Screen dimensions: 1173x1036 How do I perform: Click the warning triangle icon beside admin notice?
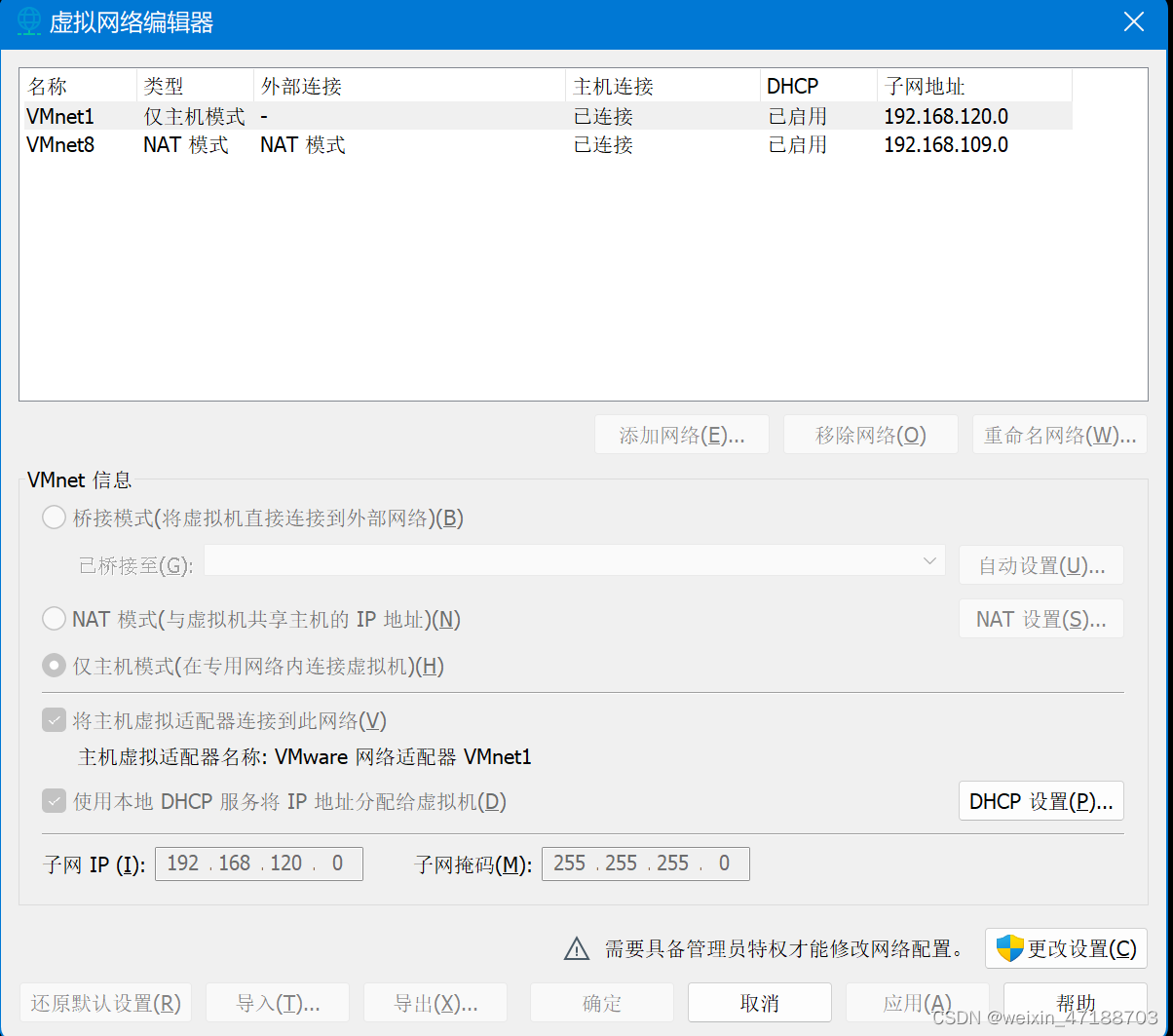(x=577, y=948)
